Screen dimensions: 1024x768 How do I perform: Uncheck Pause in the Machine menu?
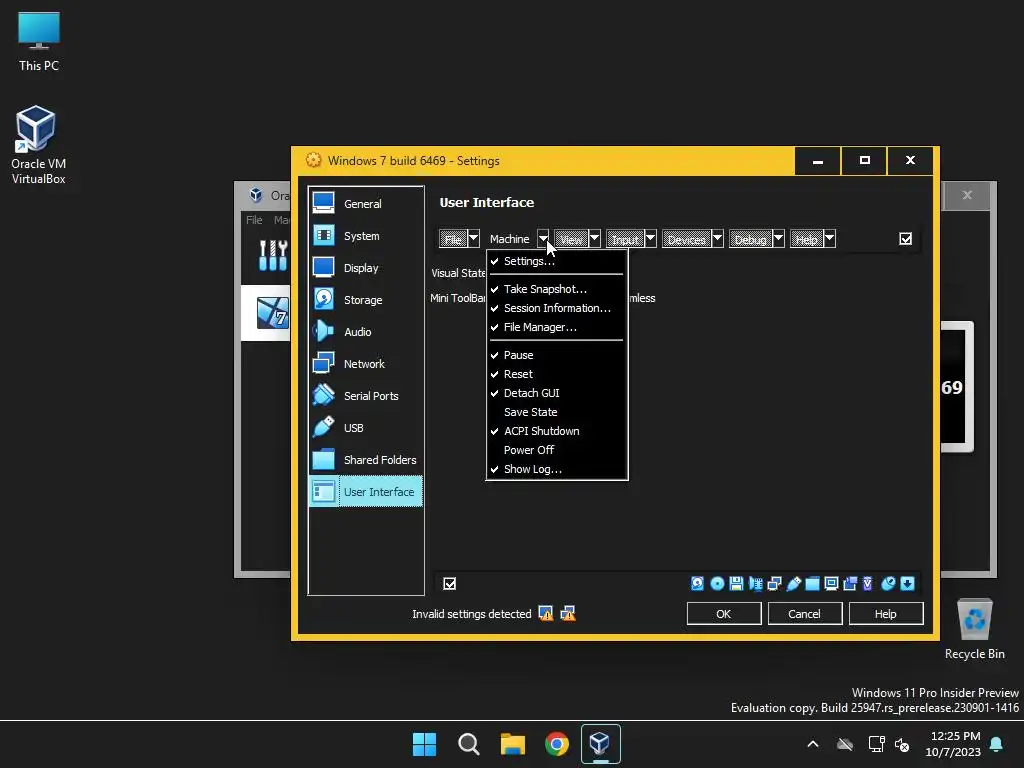click(x=556, y=355)
